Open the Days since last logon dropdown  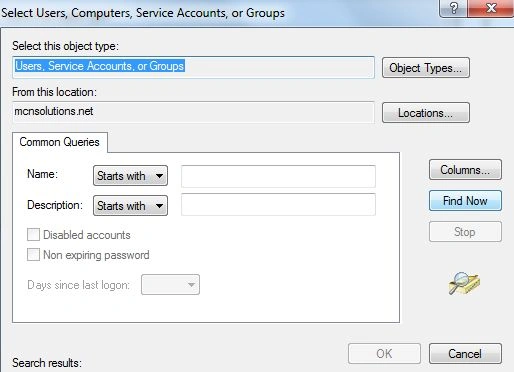pos(170,285)
